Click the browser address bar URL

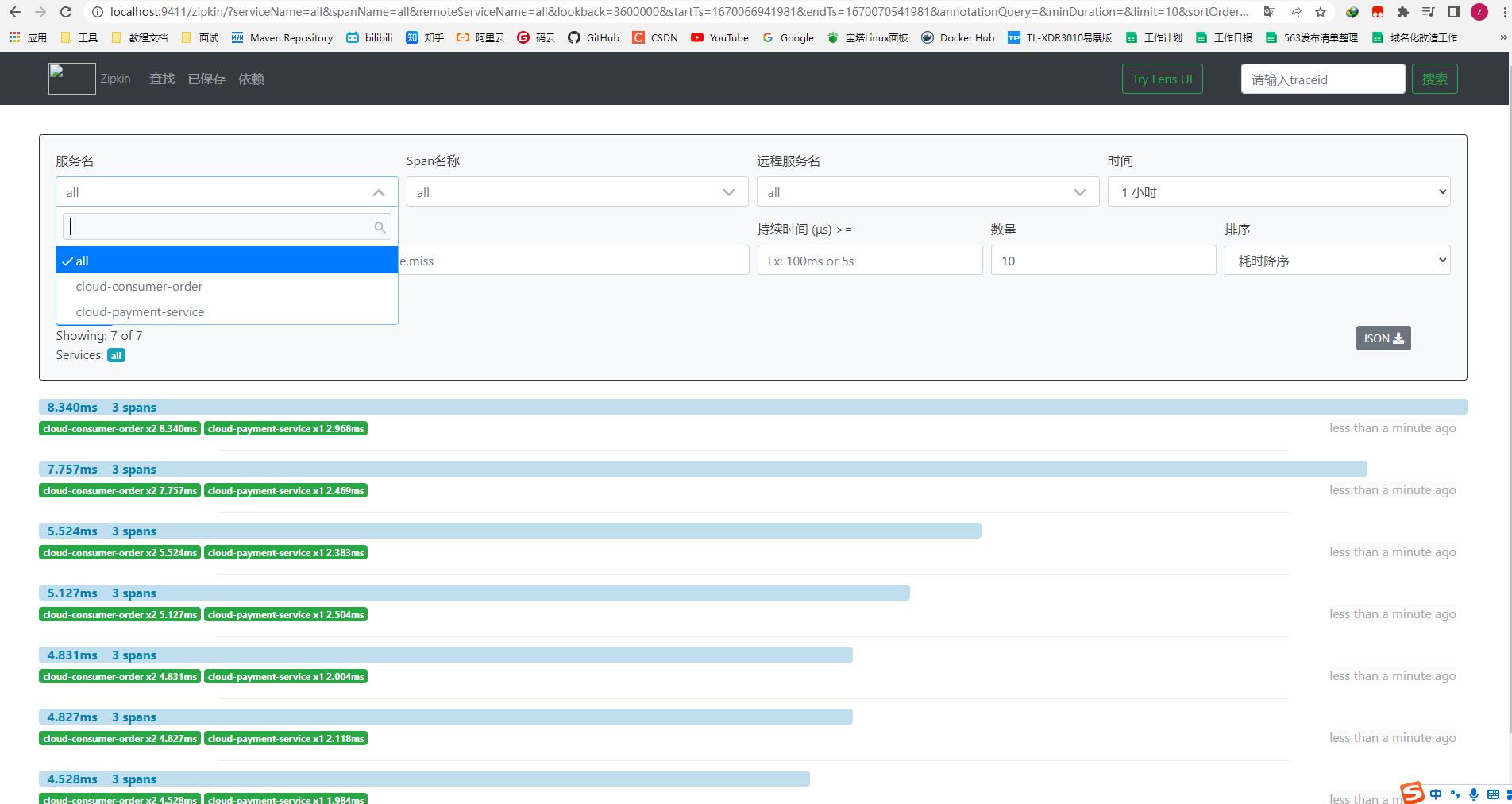tap(679, 12)
